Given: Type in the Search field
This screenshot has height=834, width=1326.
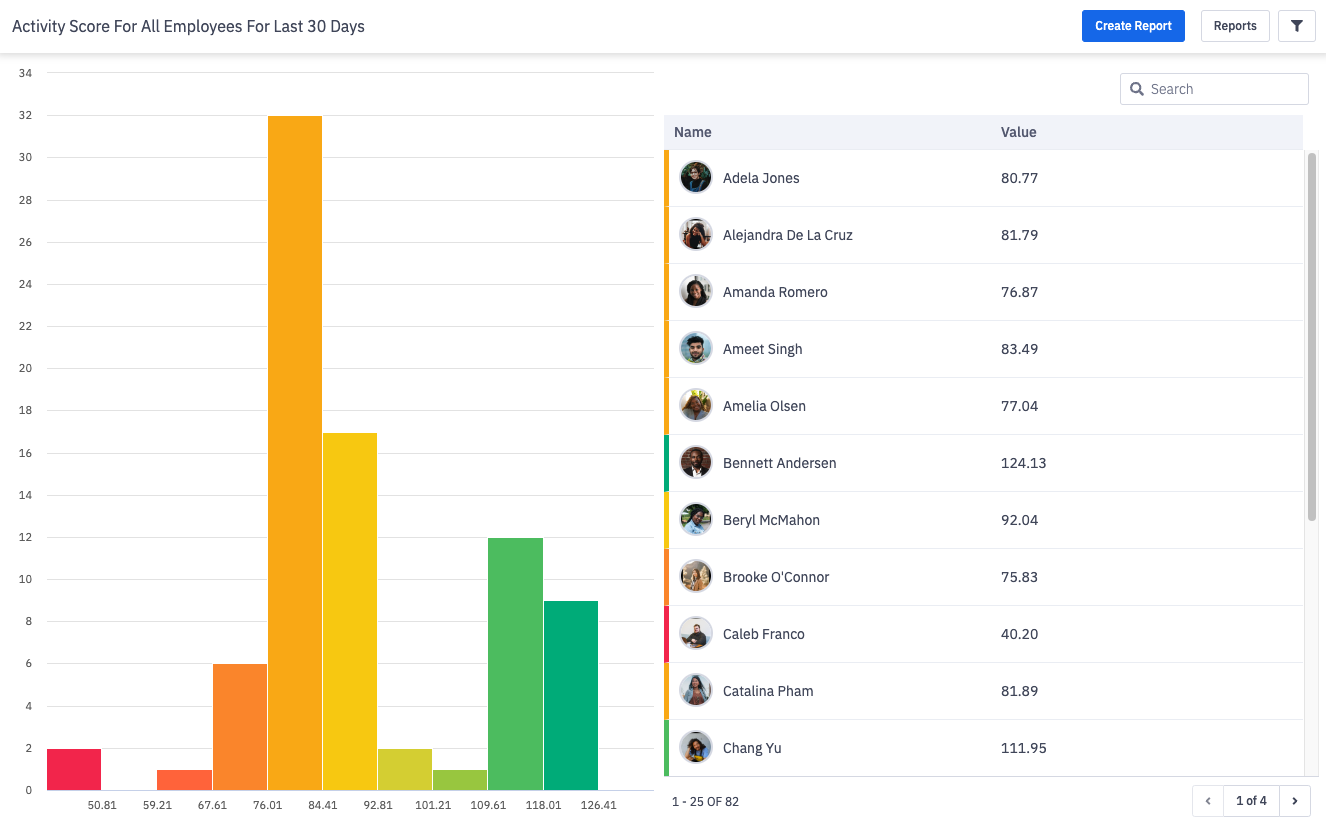Looking at the screenshot, I should pos(1224,89).
